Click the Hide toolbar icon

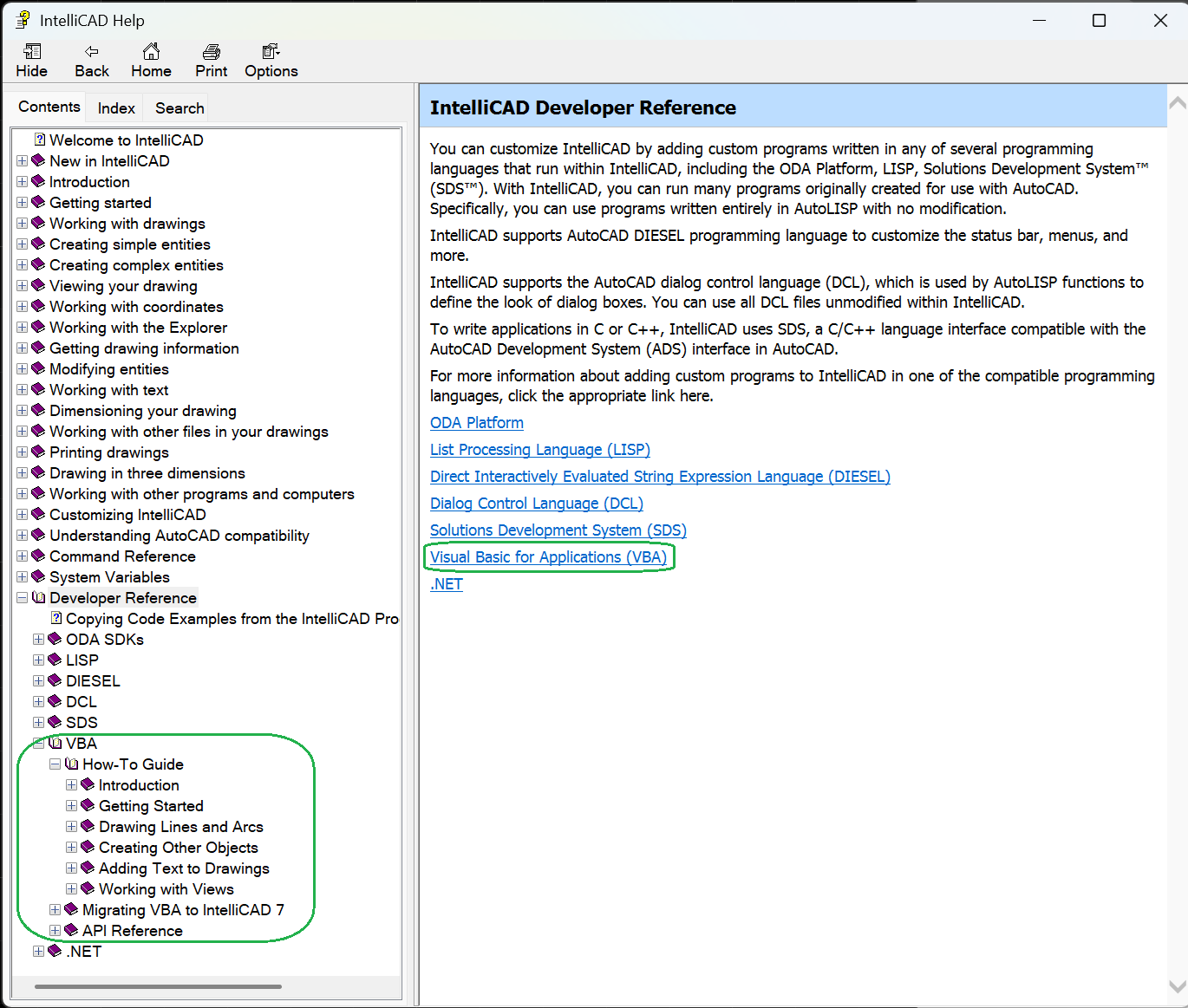32,51
